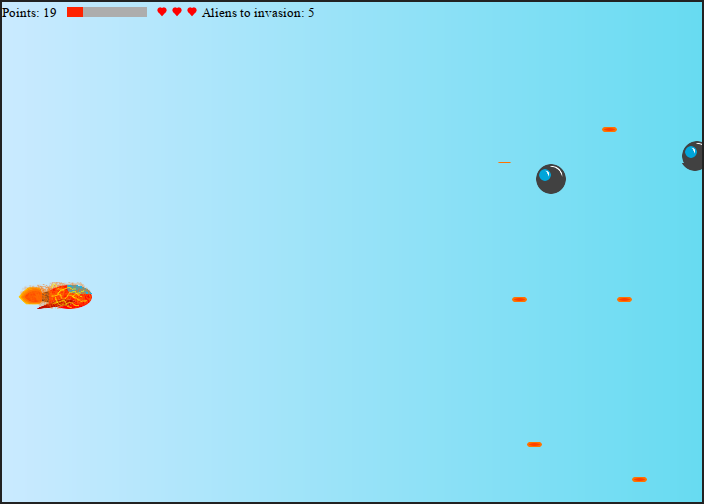
Task: Click the topmost orange laser bolt
Action: point(609,129)
